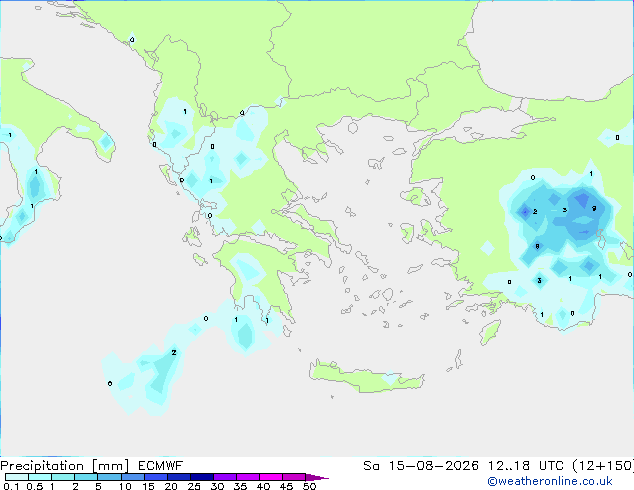
Task: Click the '10' legend tick label
Action: pos(125,486)
